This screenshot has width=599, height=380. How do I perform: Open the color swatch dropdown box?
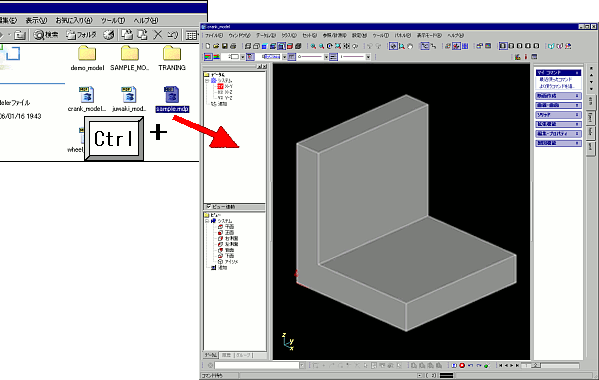click(x=233, y=57)
